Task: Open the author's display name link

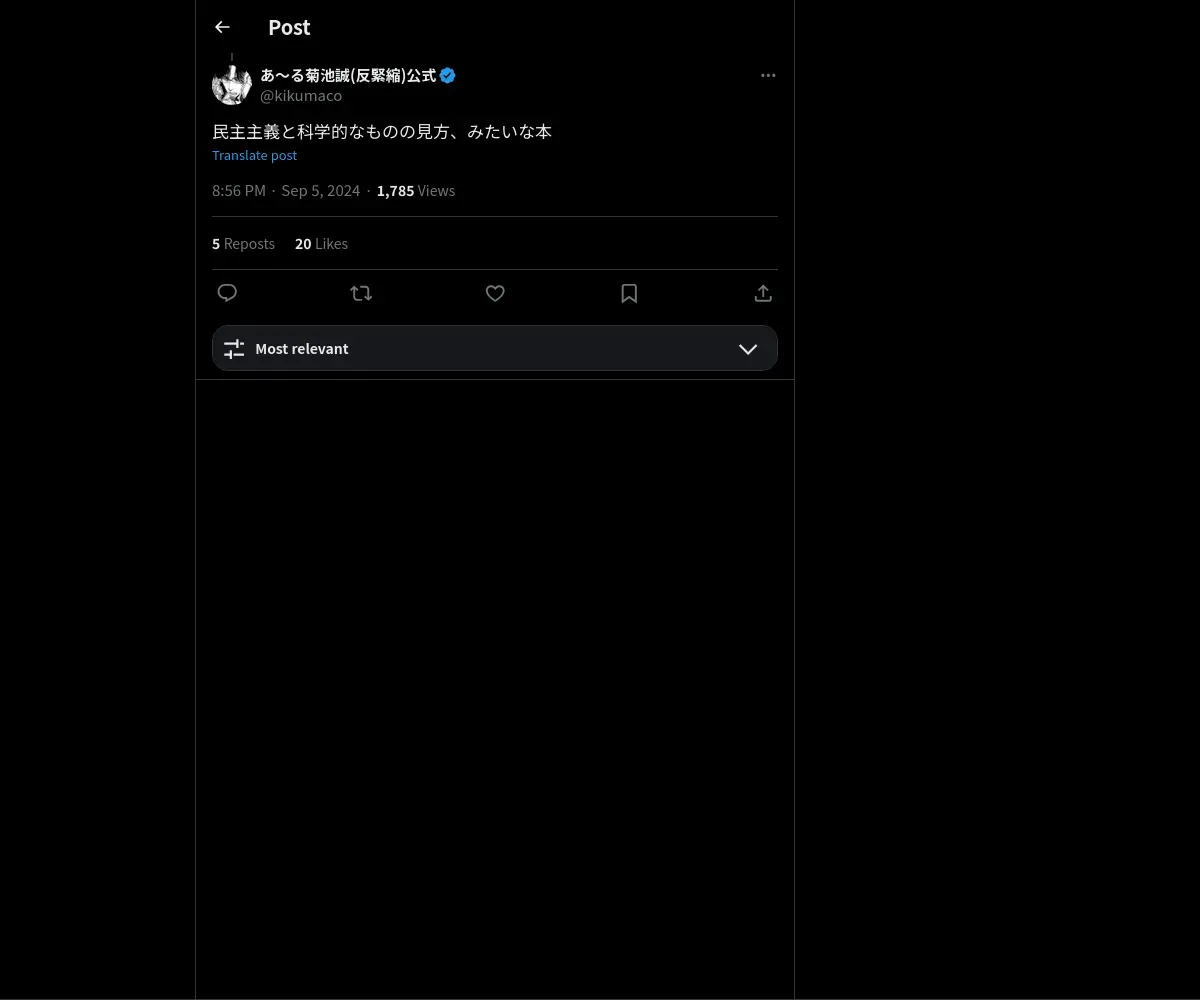Action: coord(348,76)
